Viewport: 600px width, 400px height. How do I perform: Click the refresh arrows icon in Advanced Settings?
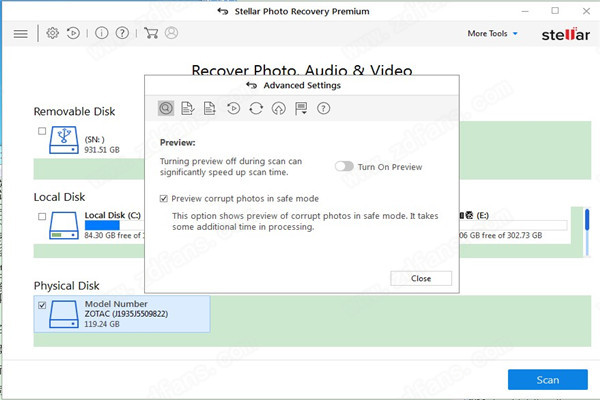256,109
